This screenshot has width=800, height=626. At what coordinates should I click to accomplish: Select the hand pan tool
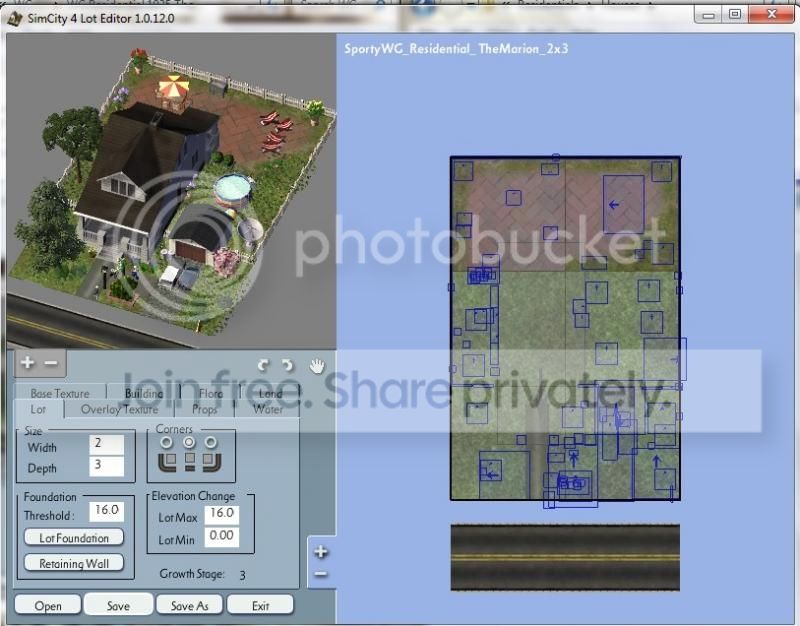[317, 365]
